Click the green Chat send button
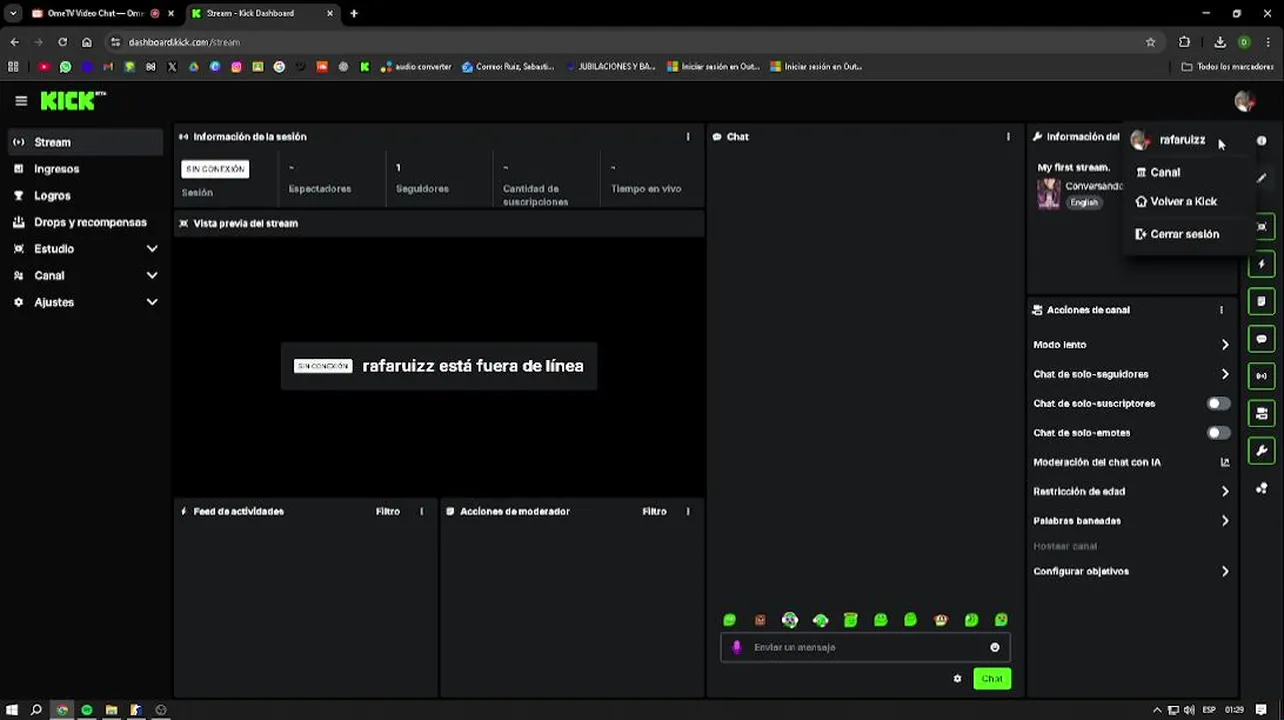1284x720 pixels. (992, 678)
